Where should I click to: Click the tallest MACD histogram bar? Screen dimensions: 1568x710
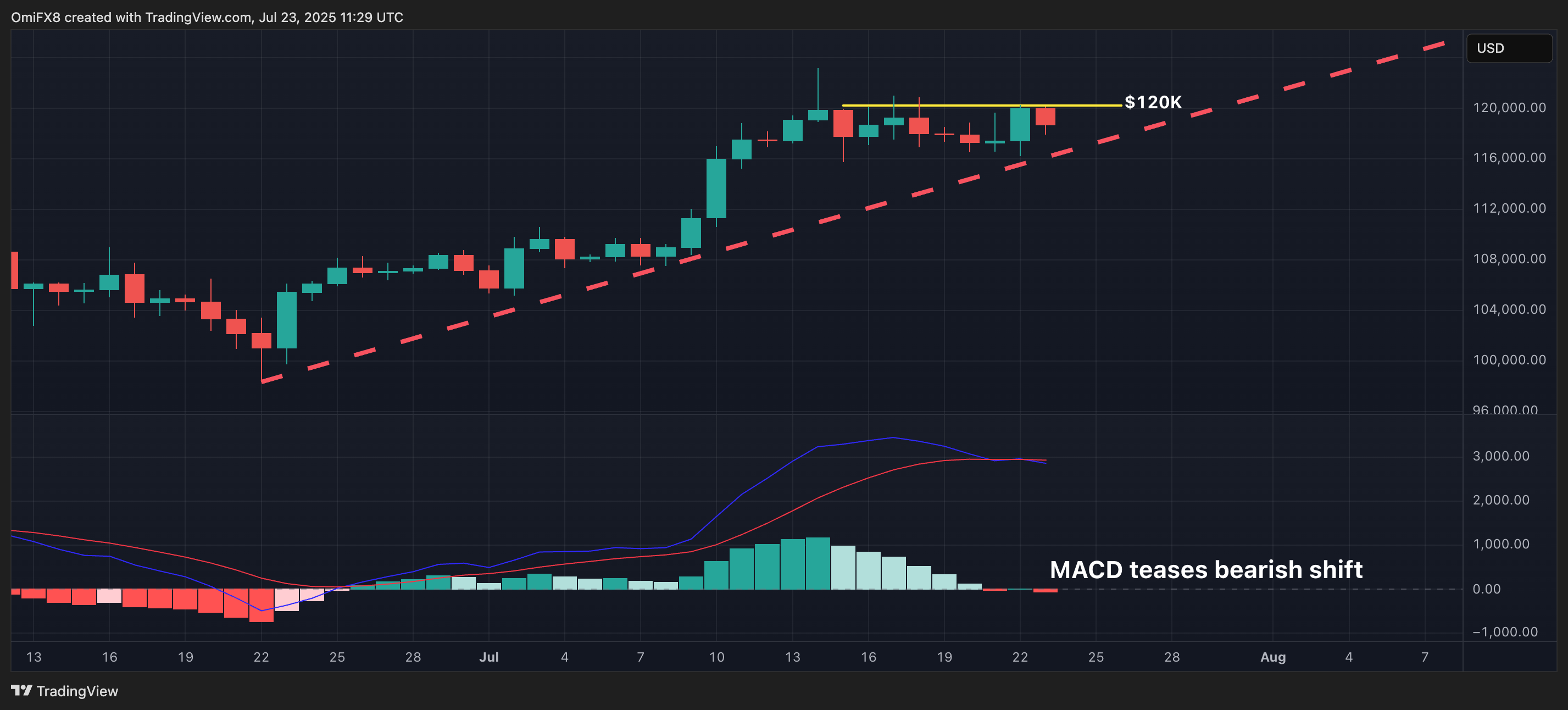(818, 563)
